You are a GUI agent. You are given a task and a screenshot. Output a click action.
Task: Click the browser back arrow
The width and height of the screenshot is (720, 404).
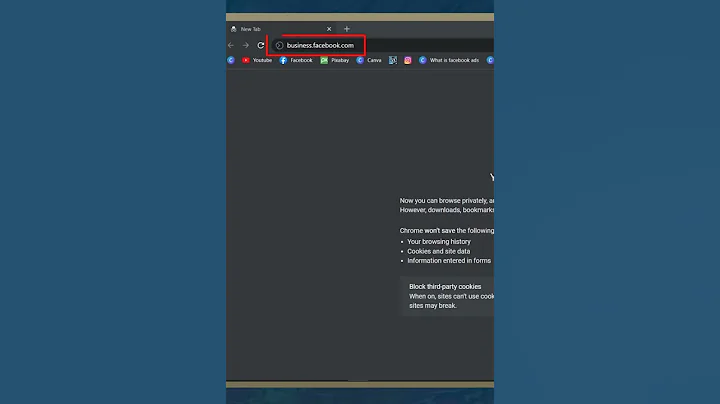point(231,45)
